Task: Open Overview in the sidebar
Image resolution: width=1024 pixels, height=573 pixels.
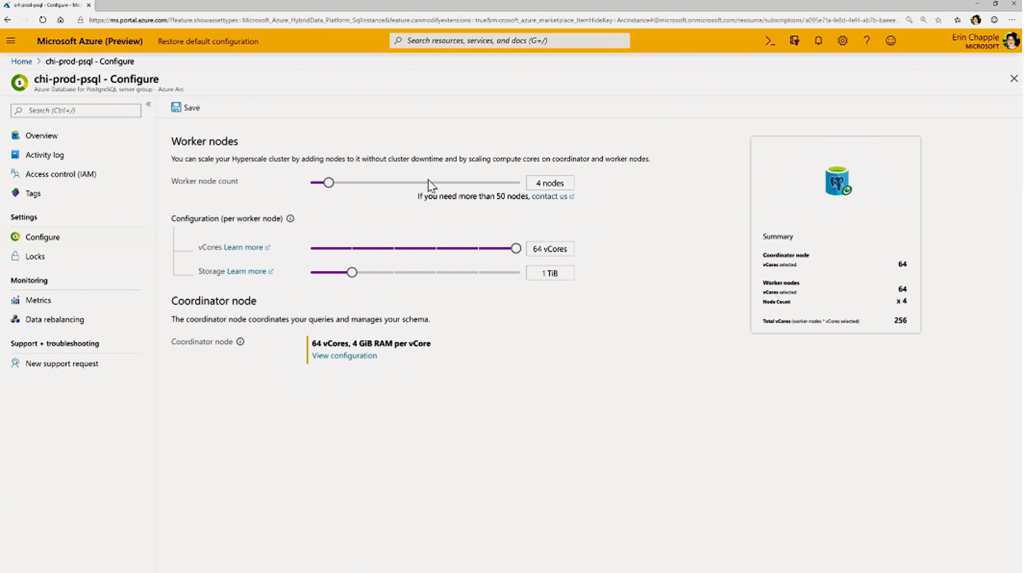Action: click(x=41, y=136)
